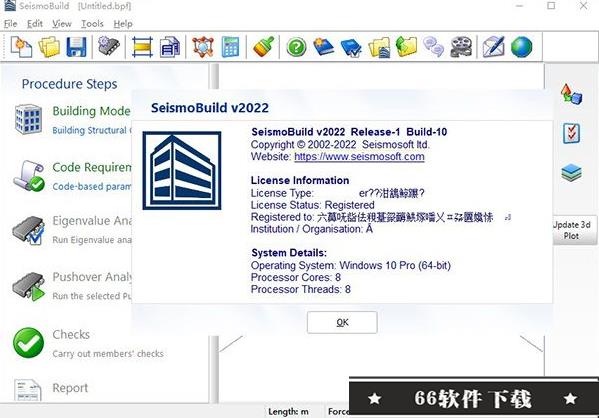Open the Edit menu
Screen dimensions: 599x418
35,24
